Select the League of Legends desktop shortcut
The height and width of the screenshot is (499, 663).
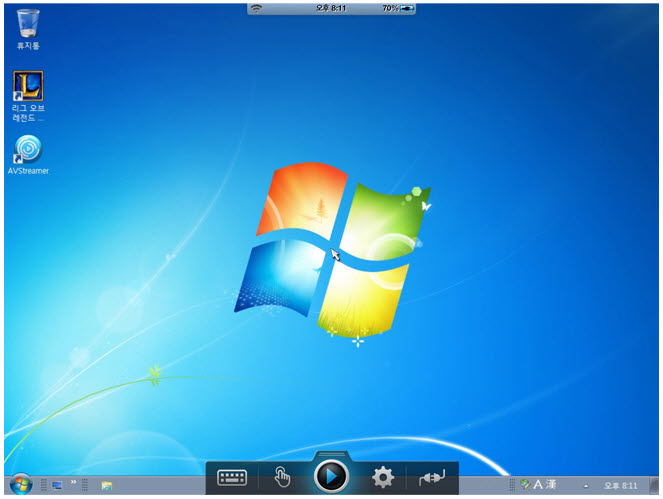[x=28, y=96]
